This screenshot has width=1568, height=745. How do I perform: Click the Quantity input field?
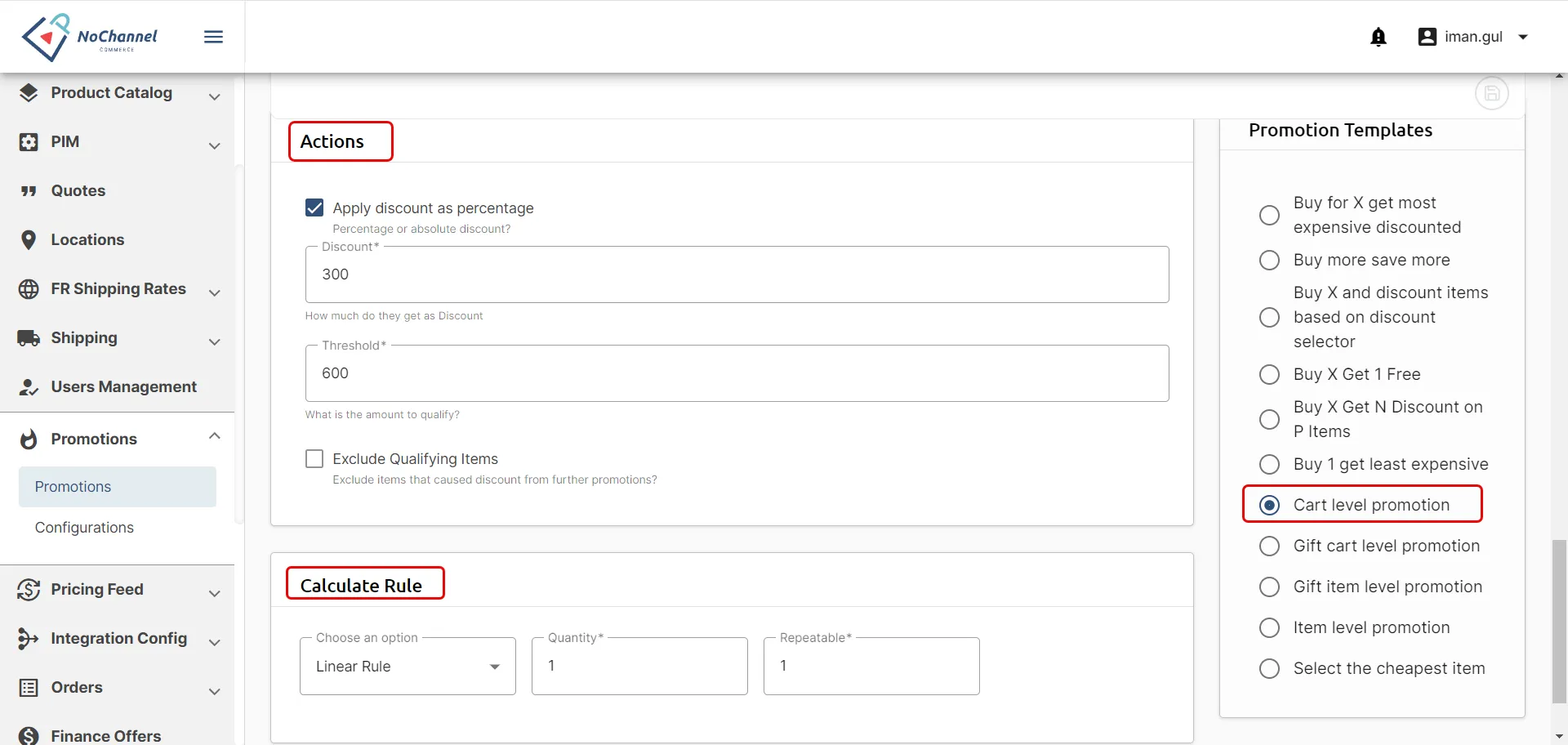point(639,666)
